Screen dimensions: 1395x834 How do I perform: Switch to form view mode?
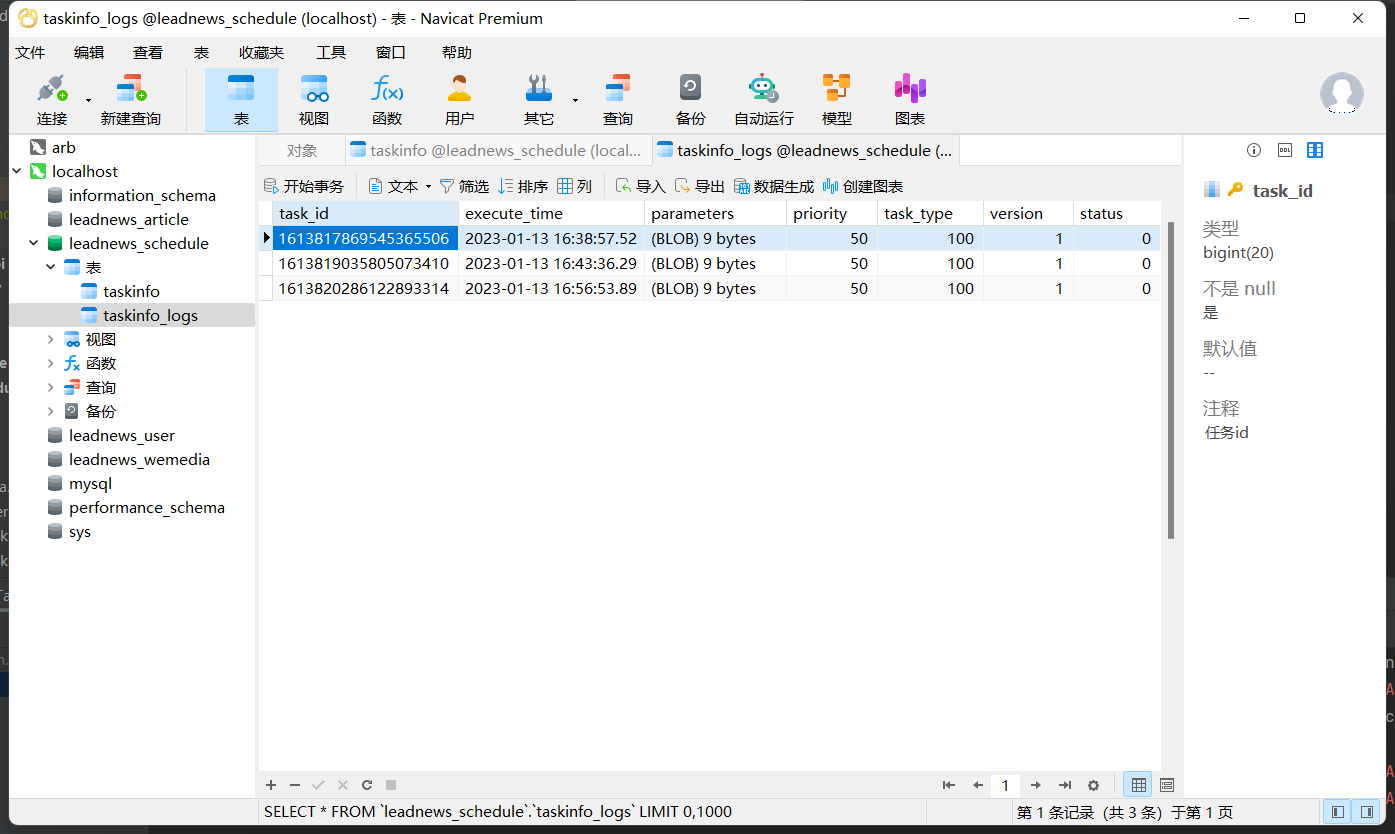coord(1167,785)
